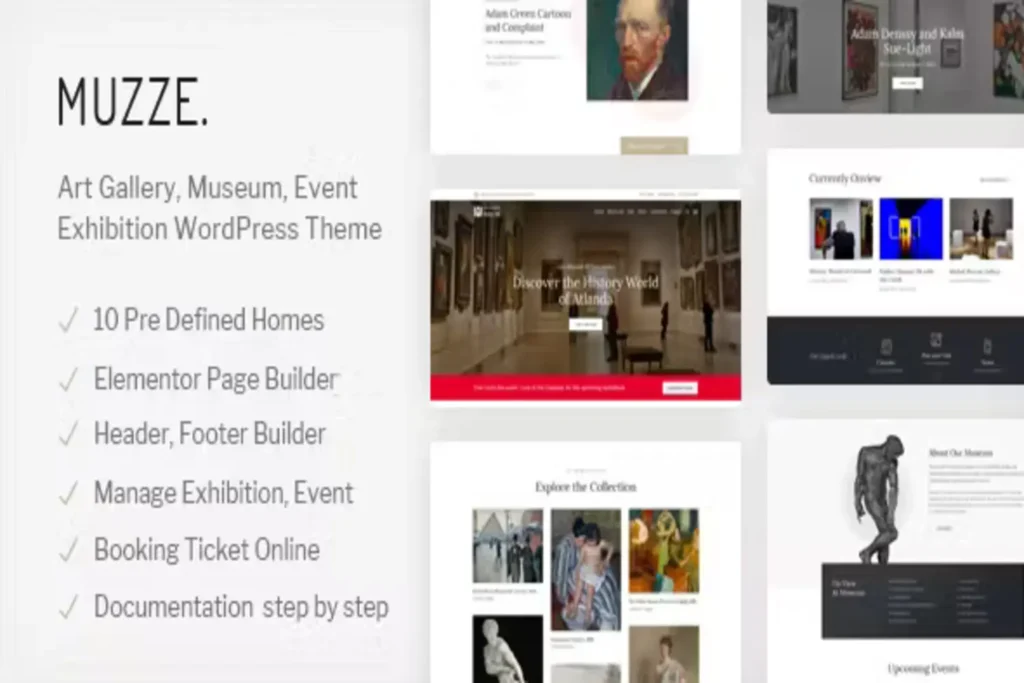
Task: Click the MUZZE. logo title
Action: (132, 102)
